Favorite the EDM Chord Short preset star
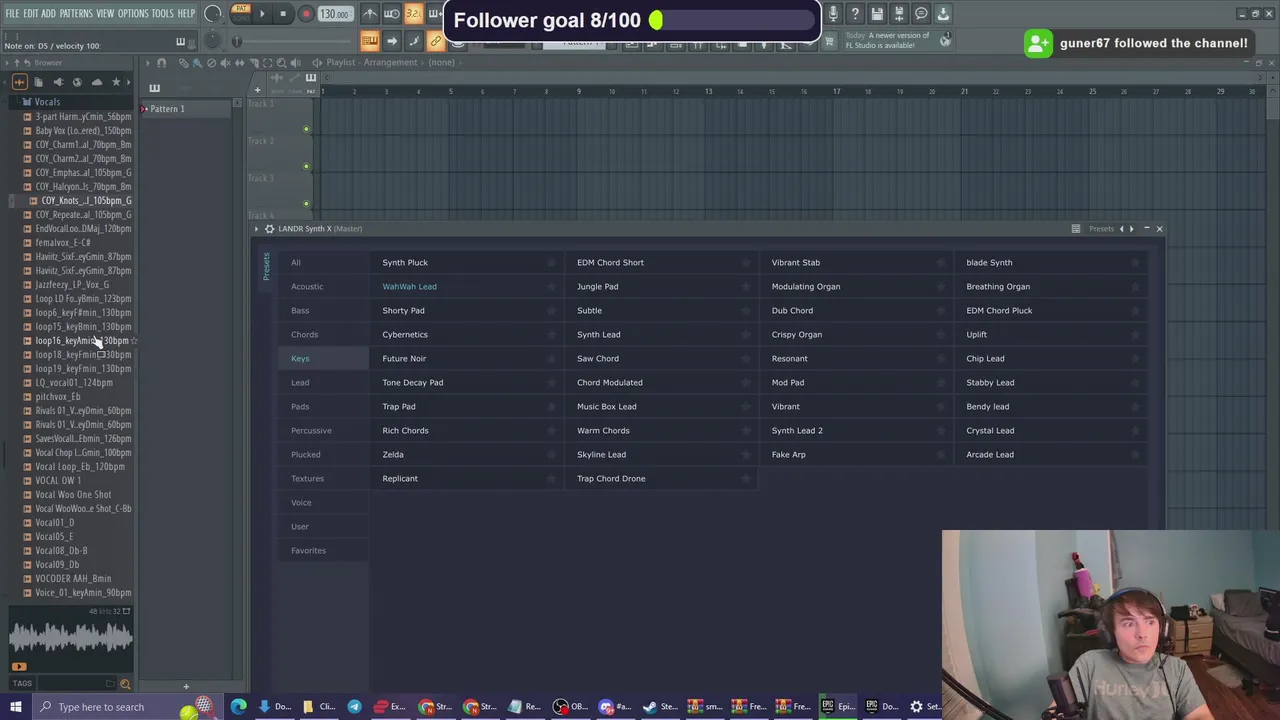1280x720 pixels. point(746,262)
